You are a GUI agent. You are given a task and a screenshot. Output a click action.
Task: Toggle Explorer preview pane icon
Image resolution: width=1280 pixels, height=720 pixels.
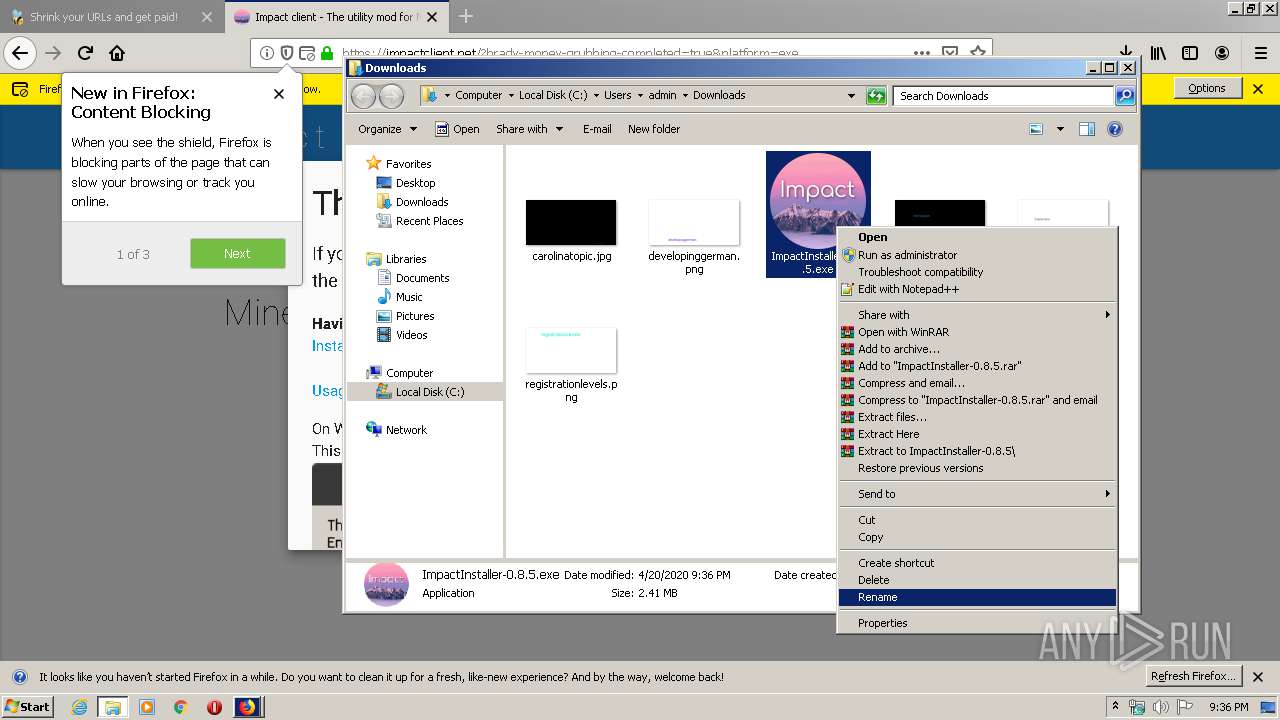click(x=1087, y=129)
